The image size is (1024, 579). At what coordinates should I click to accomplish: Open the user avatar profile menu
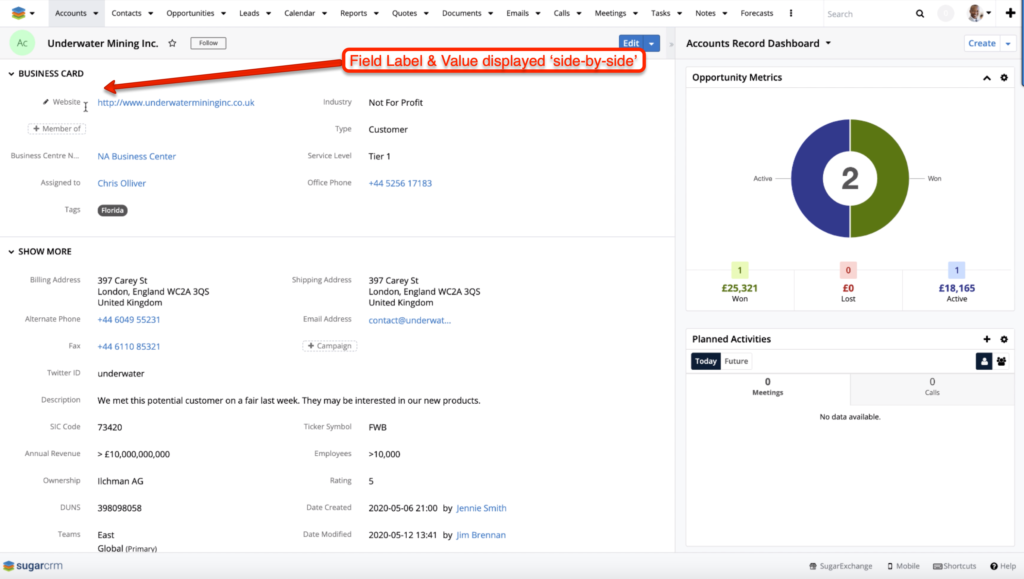(979, 13)
